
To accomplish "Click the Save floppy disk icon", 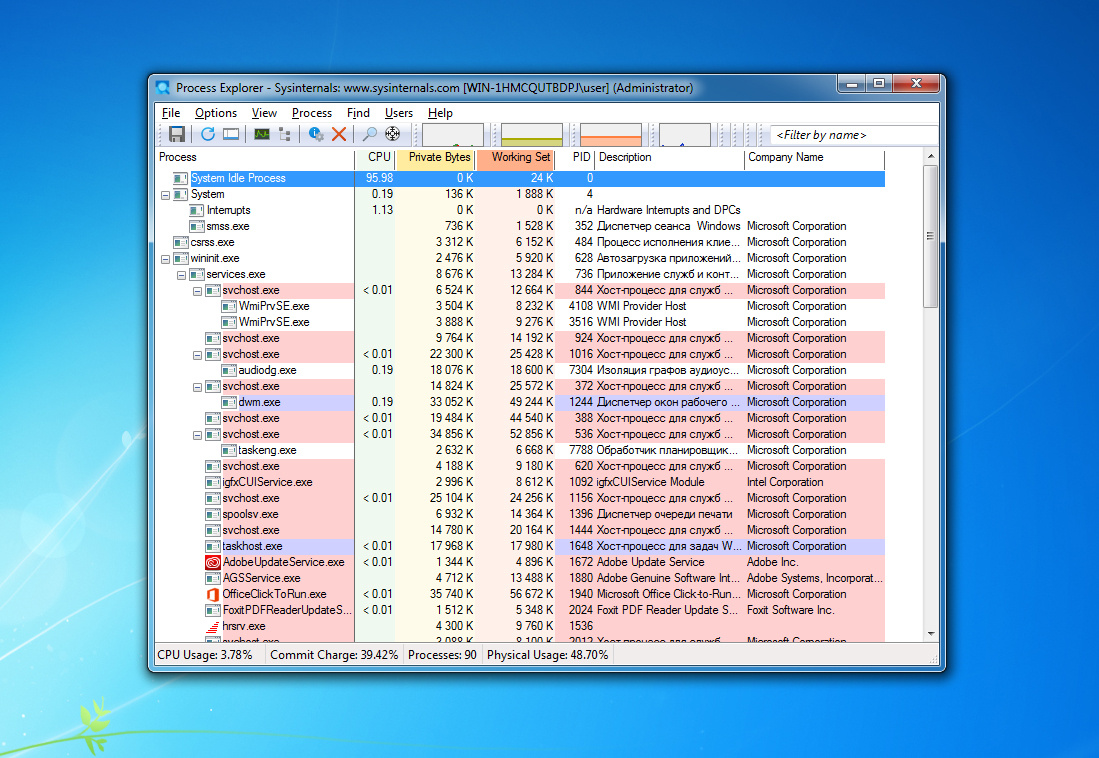I will point(177,134).
